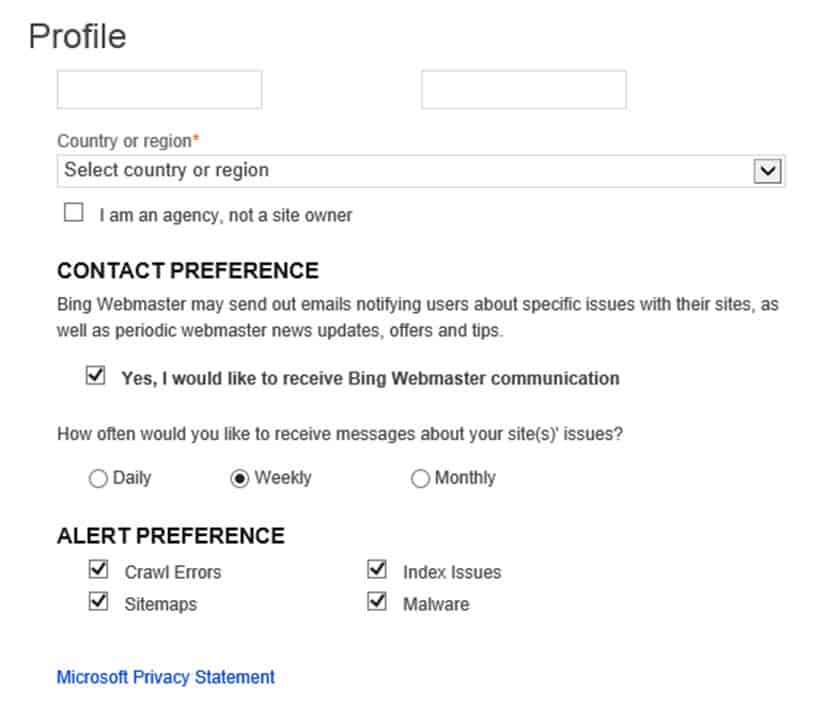The height and width of the screenshot is (714, 834).
Task: Click the first empty name input box
Action: [160, 89]
